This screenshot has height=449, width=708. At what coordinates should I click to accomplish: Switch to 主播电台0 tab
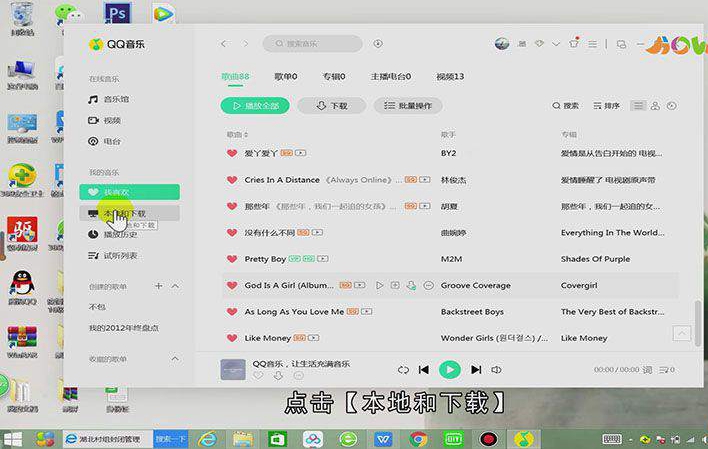tap(391, 76)
